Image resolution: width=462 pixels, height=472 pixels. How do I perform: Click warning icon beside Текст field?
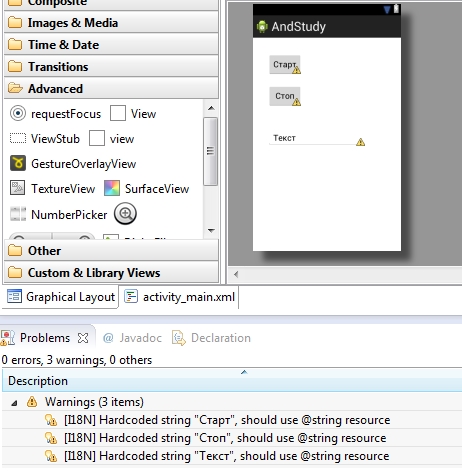(360, 142)
